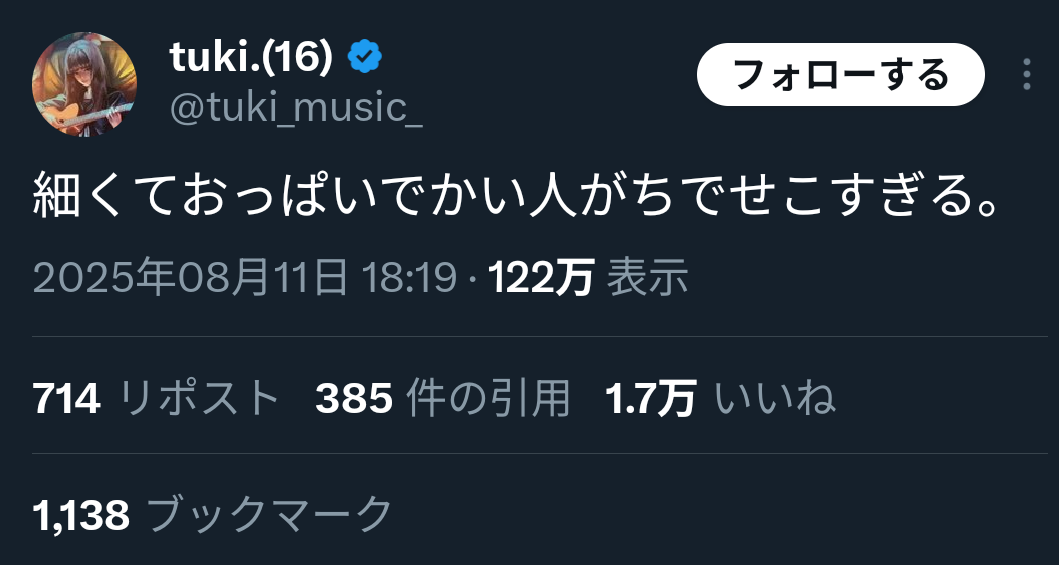Viewport: 1059px width, 565px height.
Task: Show the いいね likes label
Action: [x=775, y=398]
